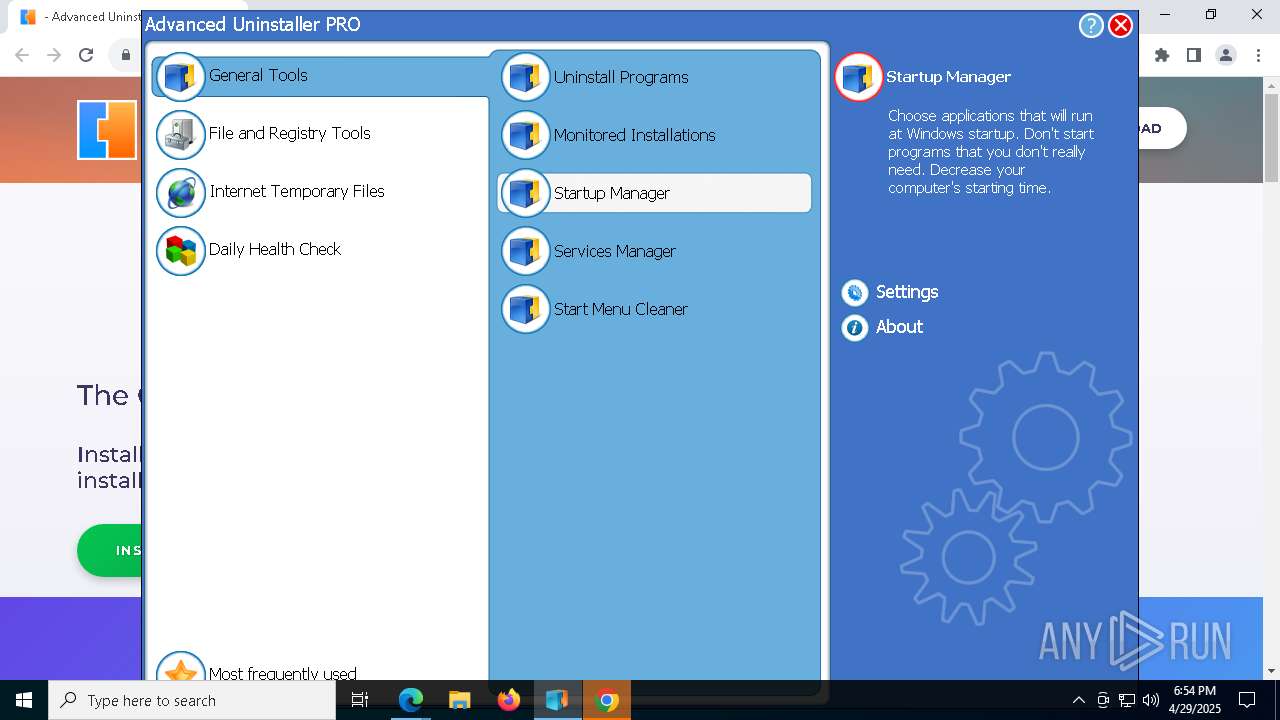Open help with the question mark icon
The image size is (1280, 720).
(x=1091, y=26)
